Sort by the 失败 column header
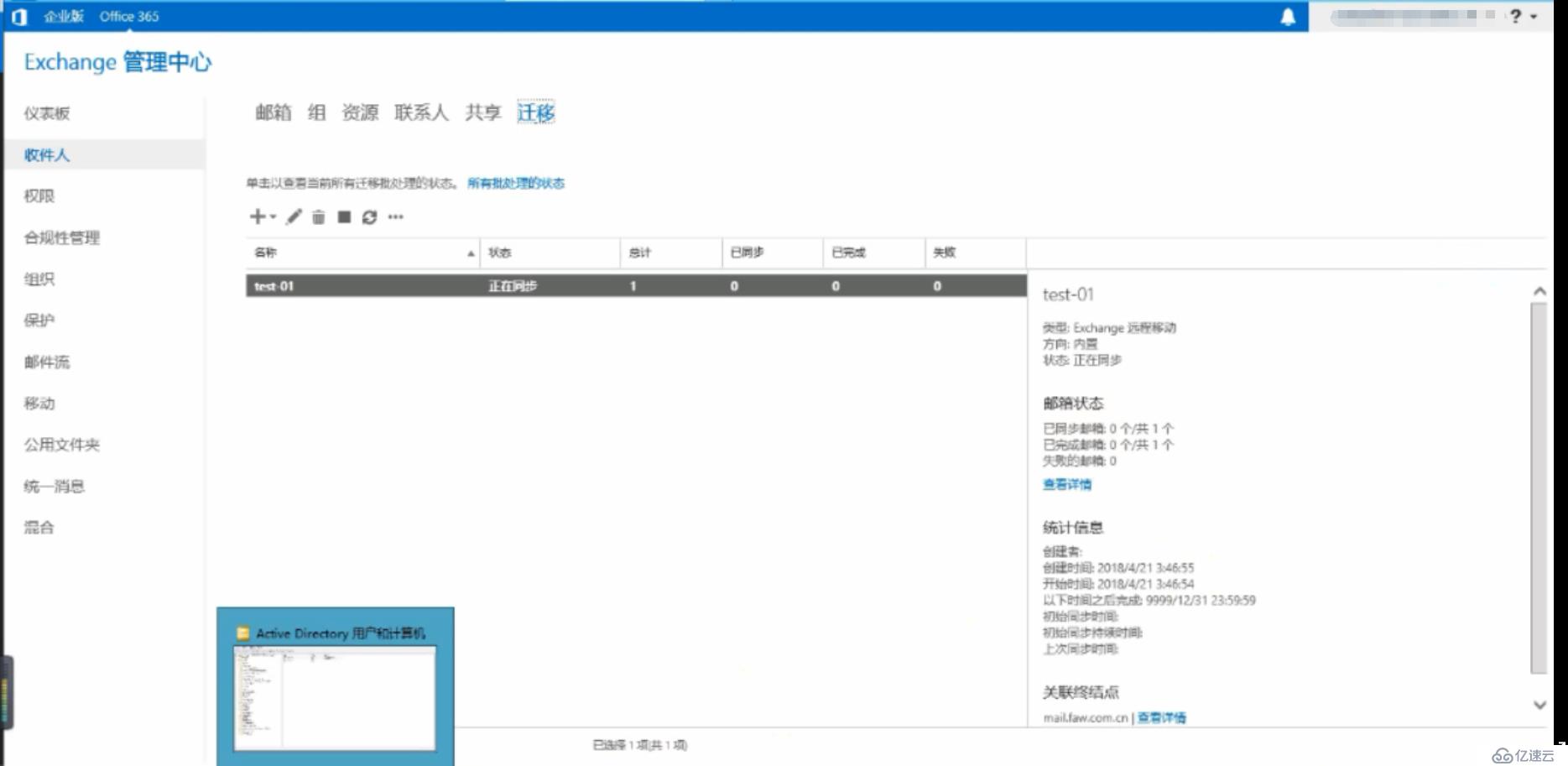Viewport: 1568px width, 766px height. pyautogui.click(x=976, y=253)
